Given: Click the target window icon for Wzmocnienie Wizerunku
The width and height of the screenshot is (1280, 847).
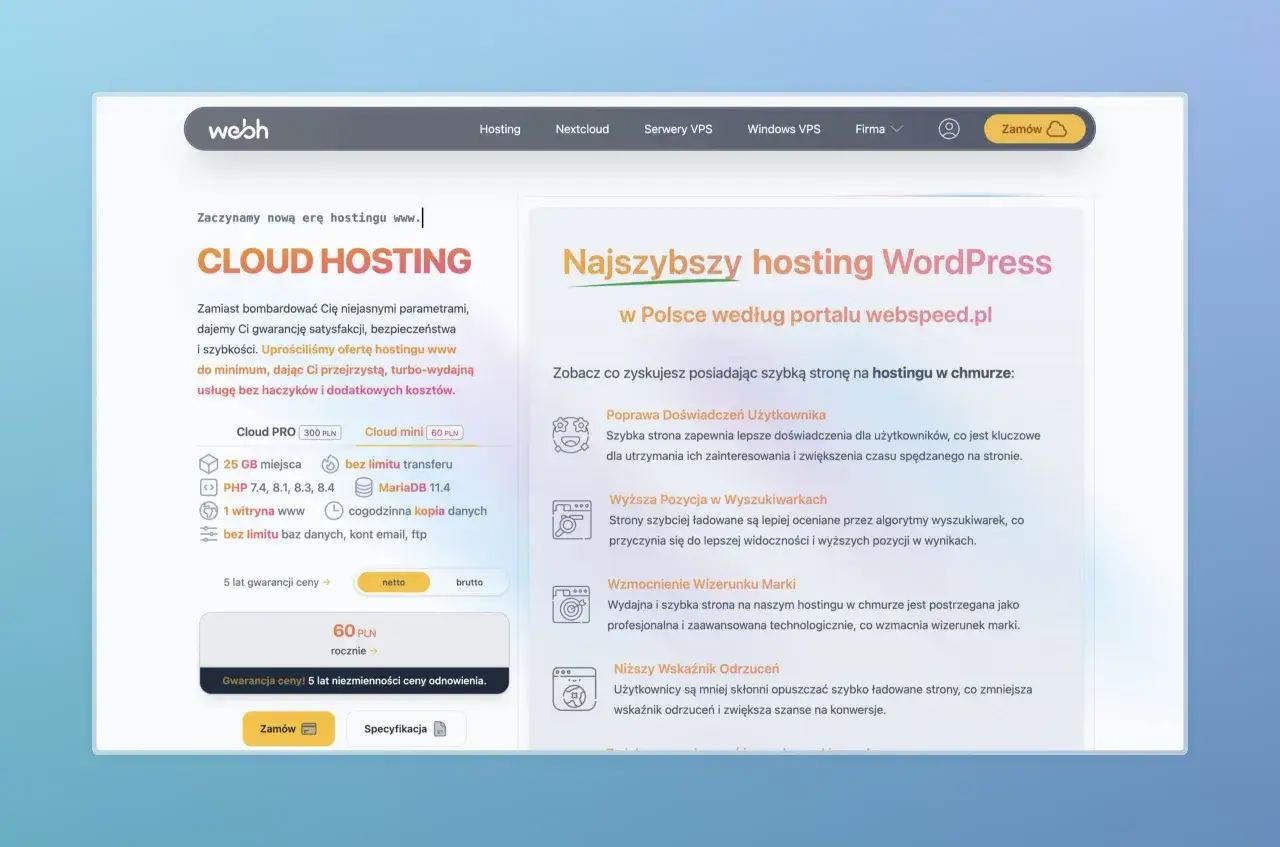Looking at the screenshot, I should [572, 604].
